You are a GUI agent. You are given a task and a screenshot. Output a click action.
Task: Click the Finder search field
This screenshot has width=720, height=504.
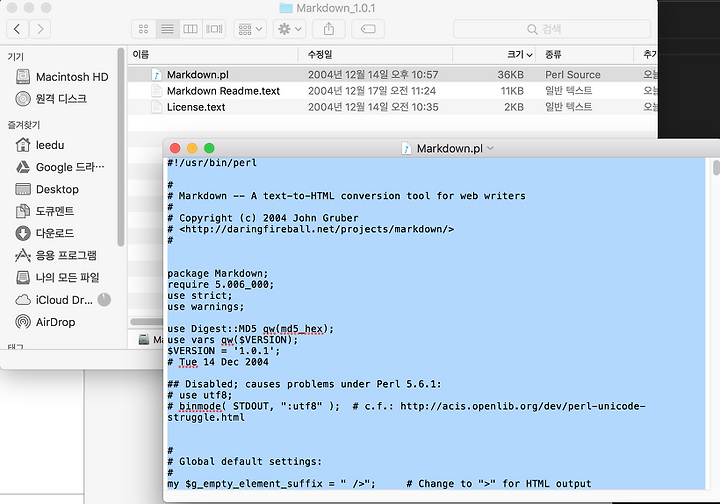[551, 29]
